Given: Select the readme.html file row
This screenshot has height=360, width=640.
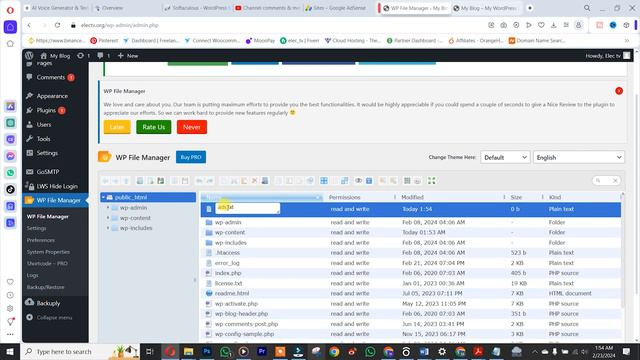Looking at the screenshot, I should 411,293.
